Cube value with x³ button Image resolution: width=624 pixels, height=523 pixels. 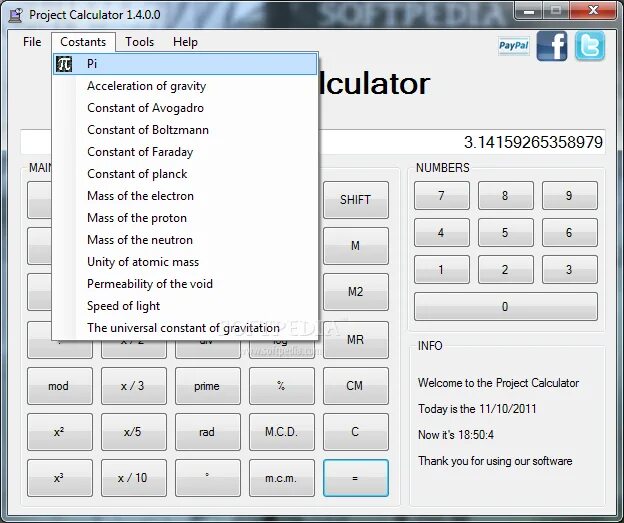point(60,478)
